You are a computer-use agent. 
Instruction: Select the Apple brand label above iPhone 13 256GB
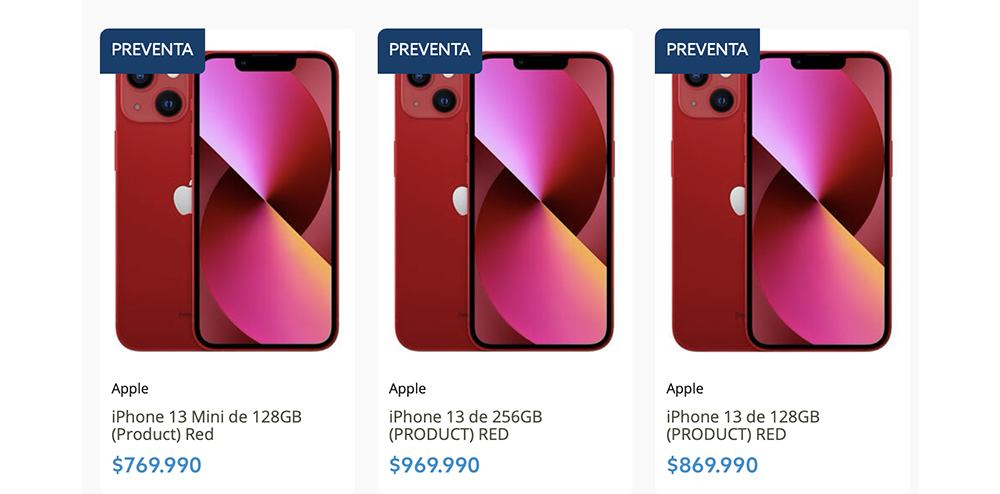pyautogui.click(x=408, y=389)
